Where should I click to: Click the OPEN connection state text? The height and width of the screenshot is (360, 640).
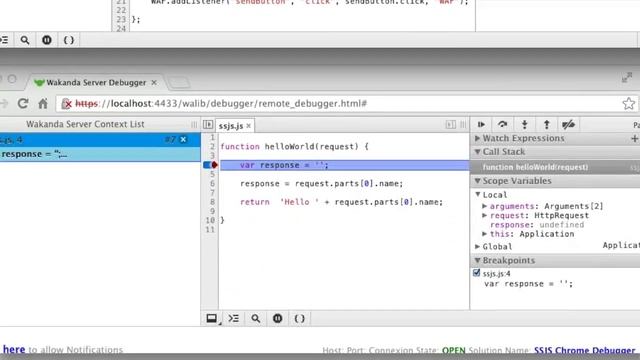453,350
